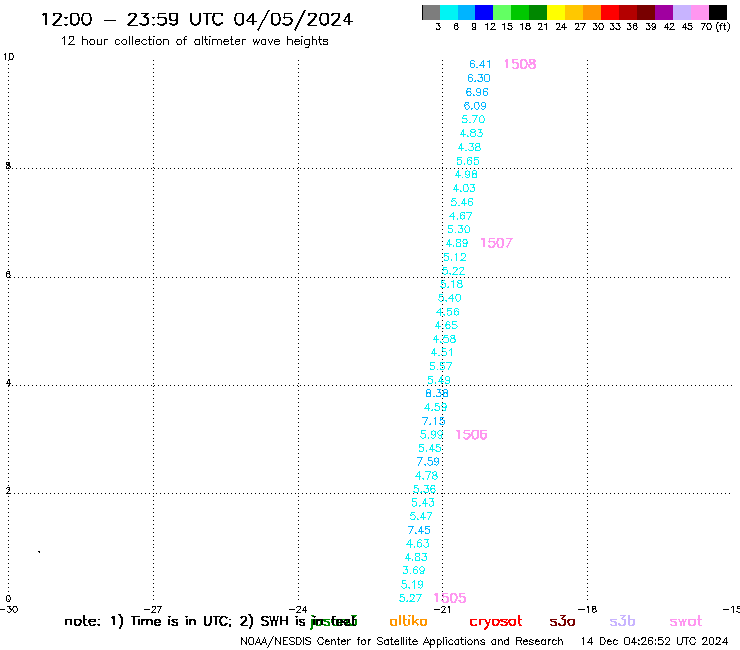Click the wave height value 5.27
Viewport: 740px width, 650px height.
click(x=411, y=599)
